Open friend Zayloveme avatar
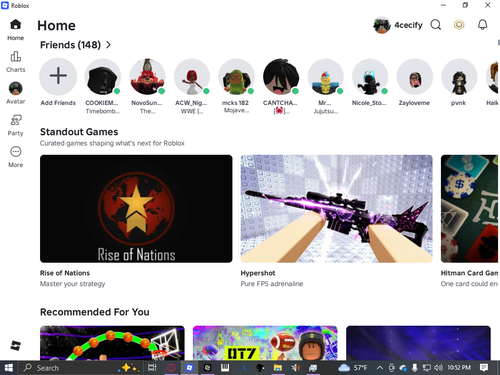This screenshot has height=375, width=500. (x=415, y=77)
